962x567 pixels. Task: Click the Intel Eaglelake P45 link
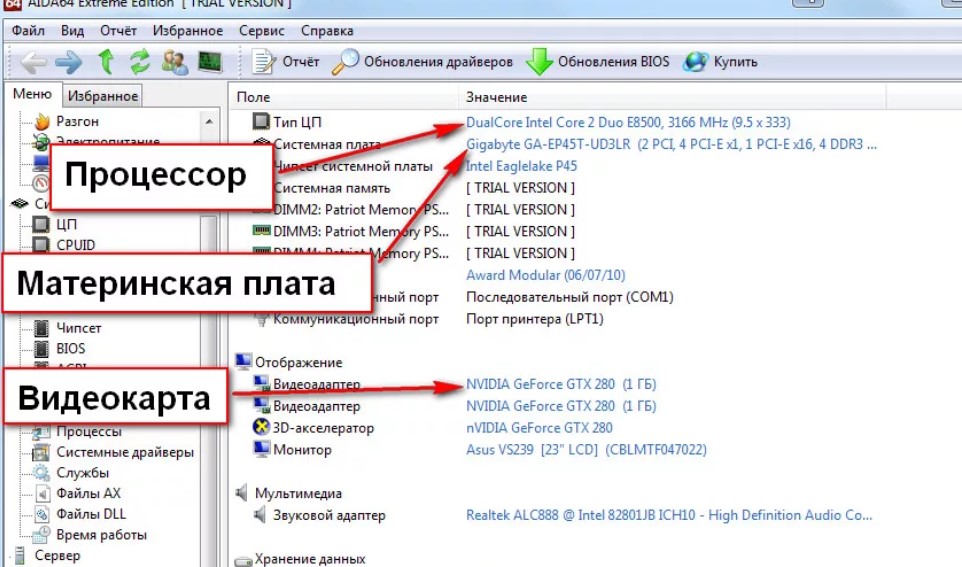521,166
